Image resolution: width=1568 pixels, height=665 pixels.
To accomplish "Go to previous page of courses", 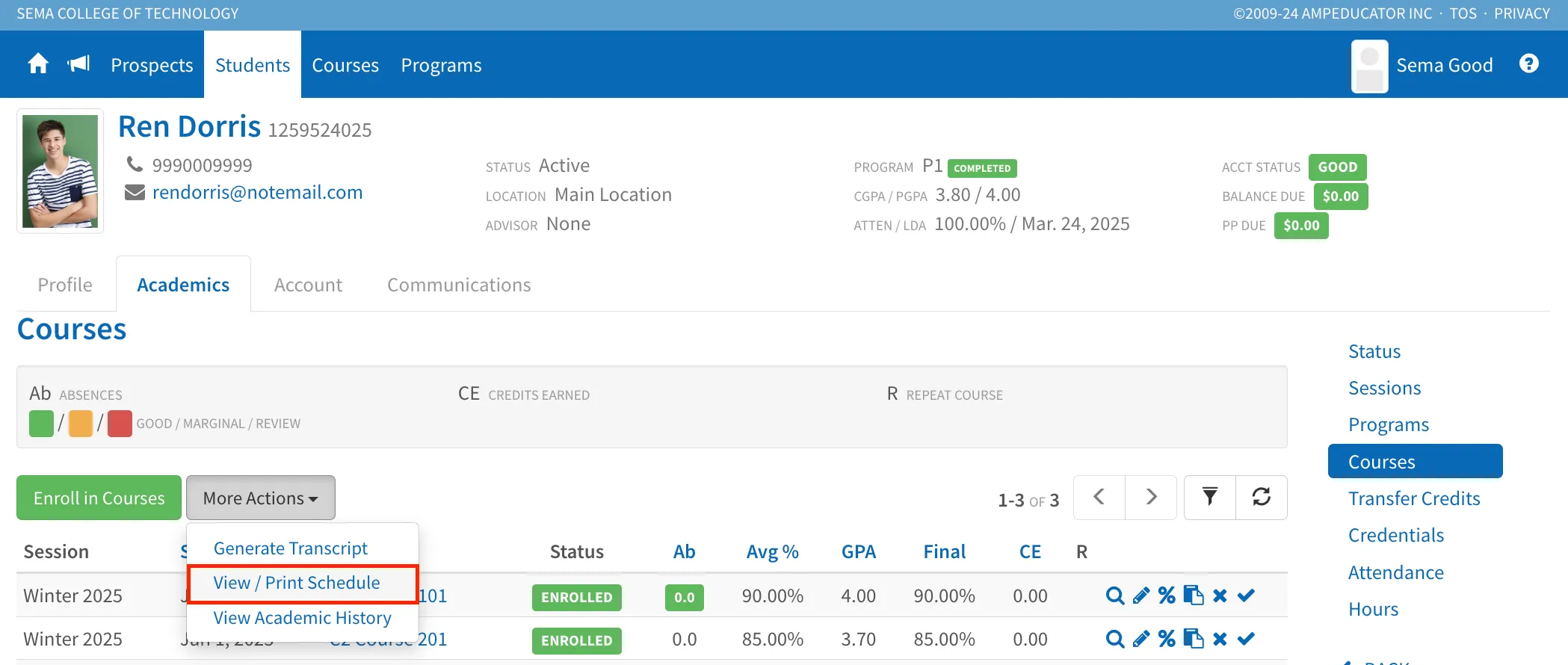I will point(1099,497).
